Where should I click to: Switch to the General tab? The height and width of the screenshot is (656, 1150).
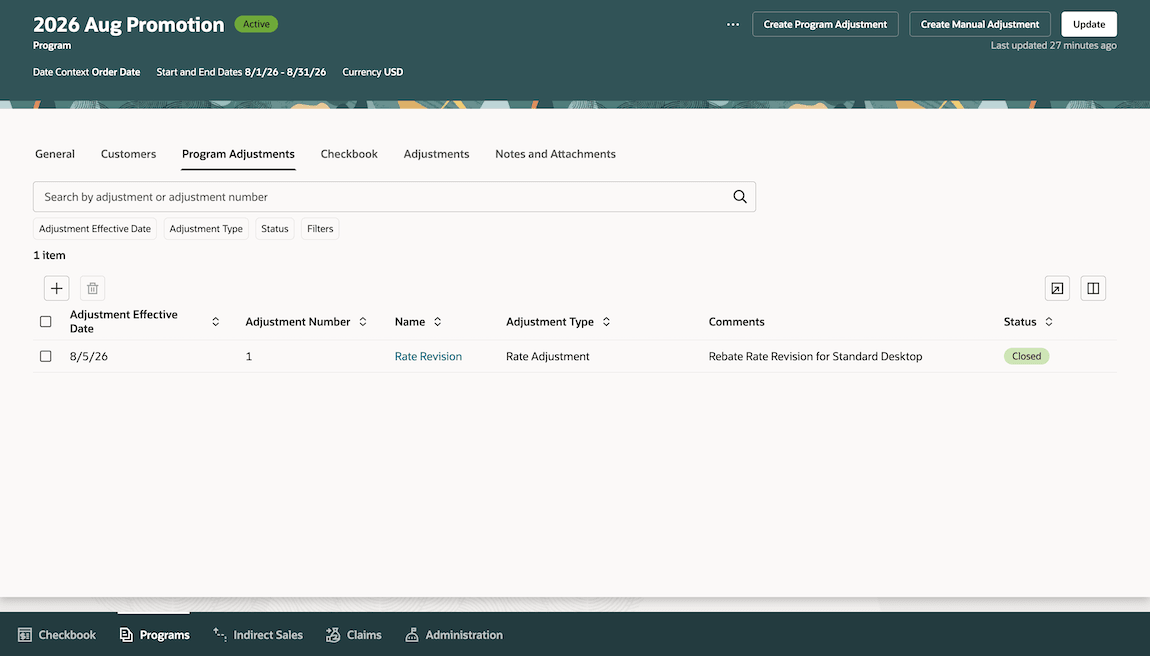[x=55, y=154]
